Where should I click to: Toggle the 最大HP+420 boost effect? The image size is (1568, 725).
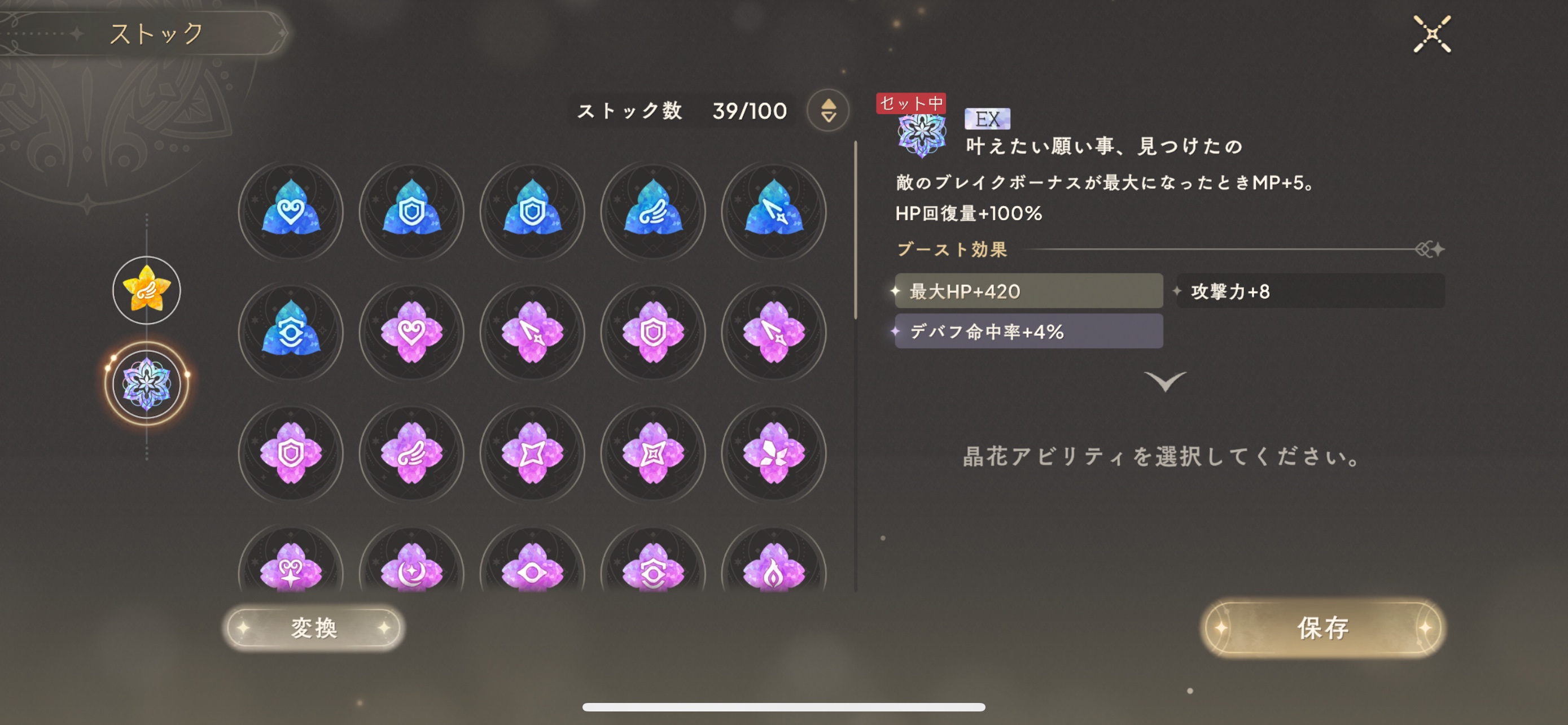[1028, 291]
